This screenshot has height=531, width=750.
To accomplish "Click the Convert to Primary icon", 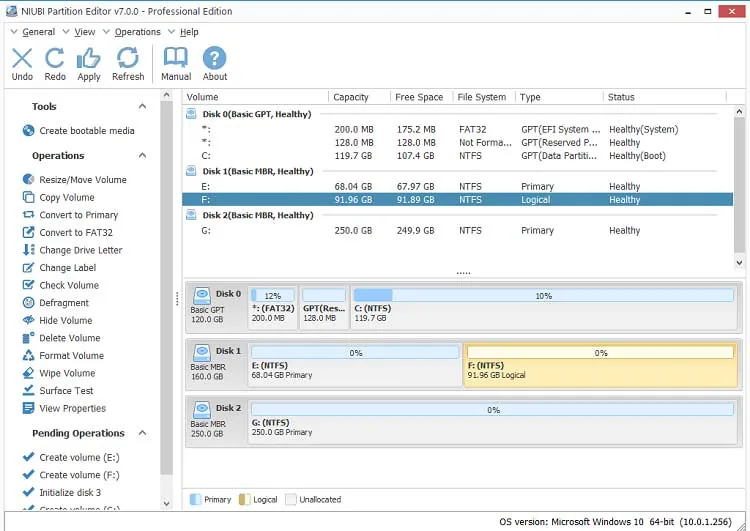I will 28,215.
